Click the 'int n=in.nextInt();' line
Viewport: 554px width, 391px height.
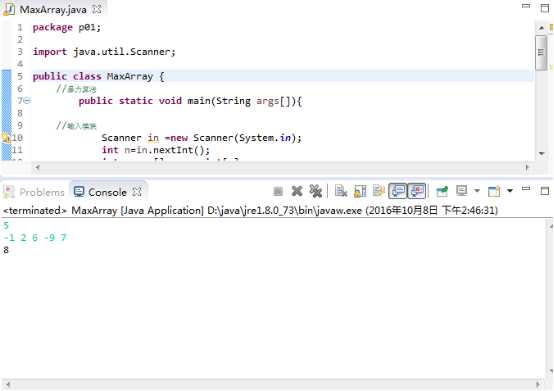pos(156,150)
